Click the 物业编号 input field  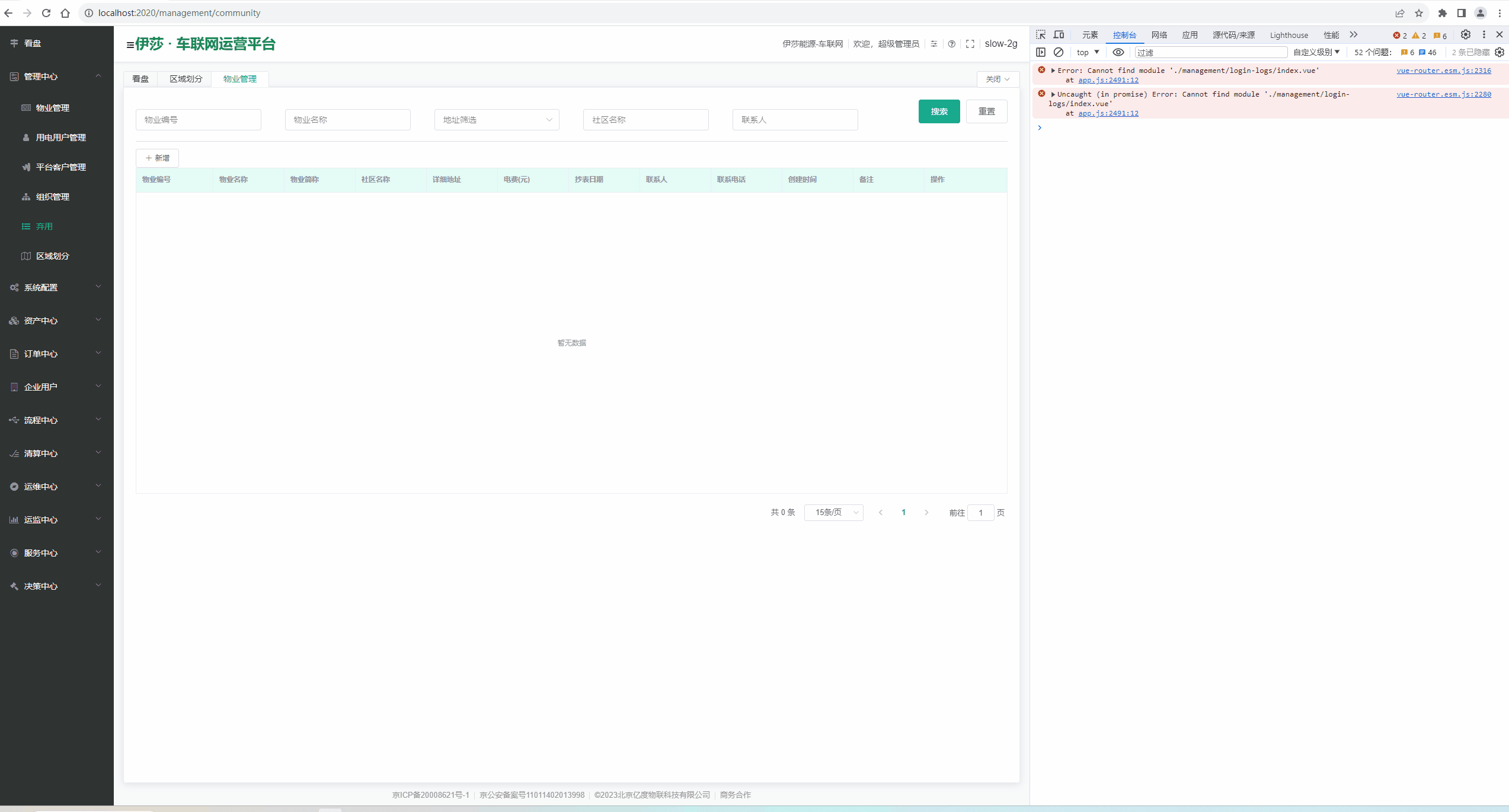click(198, 120)
